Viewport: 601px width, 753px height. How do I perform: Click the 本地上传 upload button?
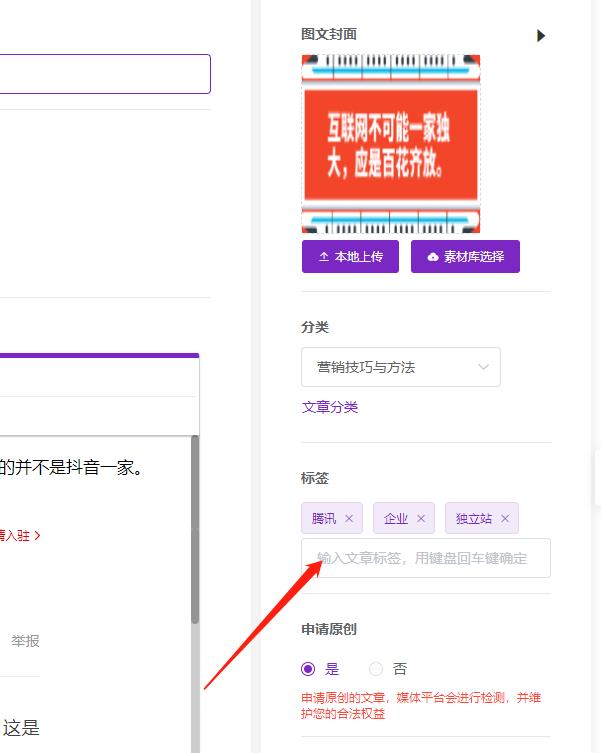350,256
